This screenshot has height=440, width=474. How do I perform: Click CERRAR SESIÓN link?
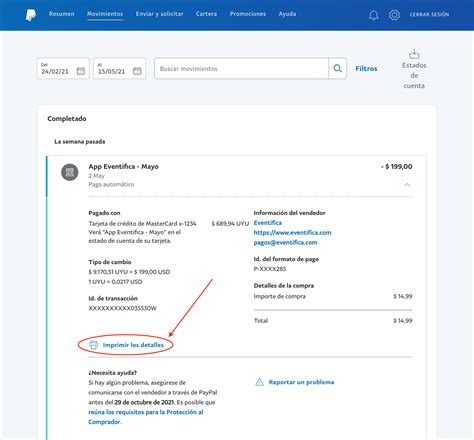[429, 15]
